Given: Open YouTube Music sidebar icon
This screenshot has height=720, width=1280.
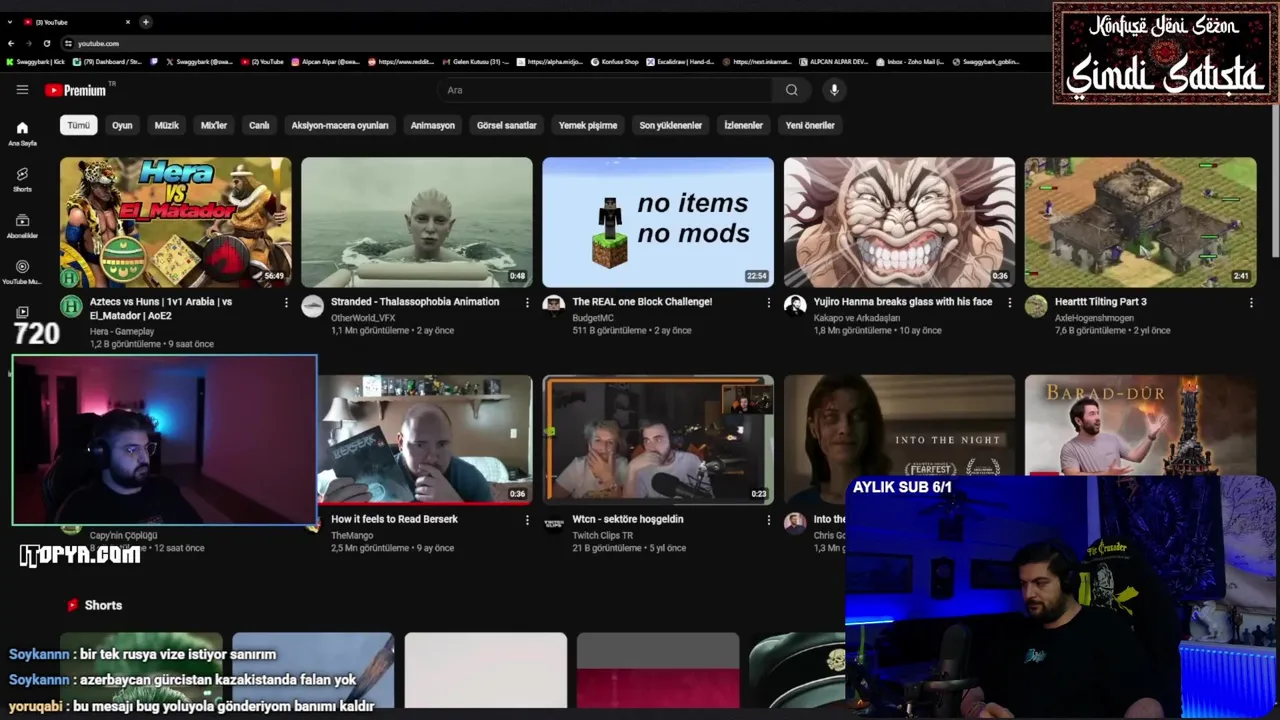Looking at the screenshot, I should pyautogui.click(x=22, y=272).
